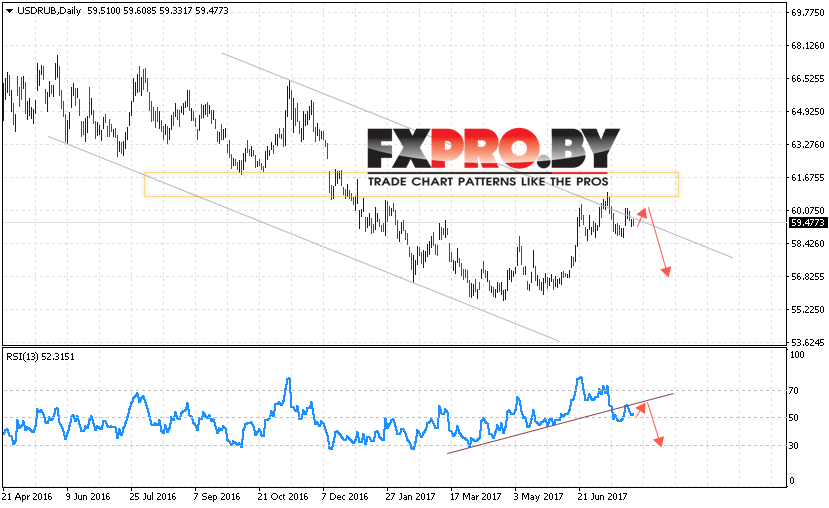Click the 21 Oct 2016 date marker

pyautogui.click(x=282, y=497)
